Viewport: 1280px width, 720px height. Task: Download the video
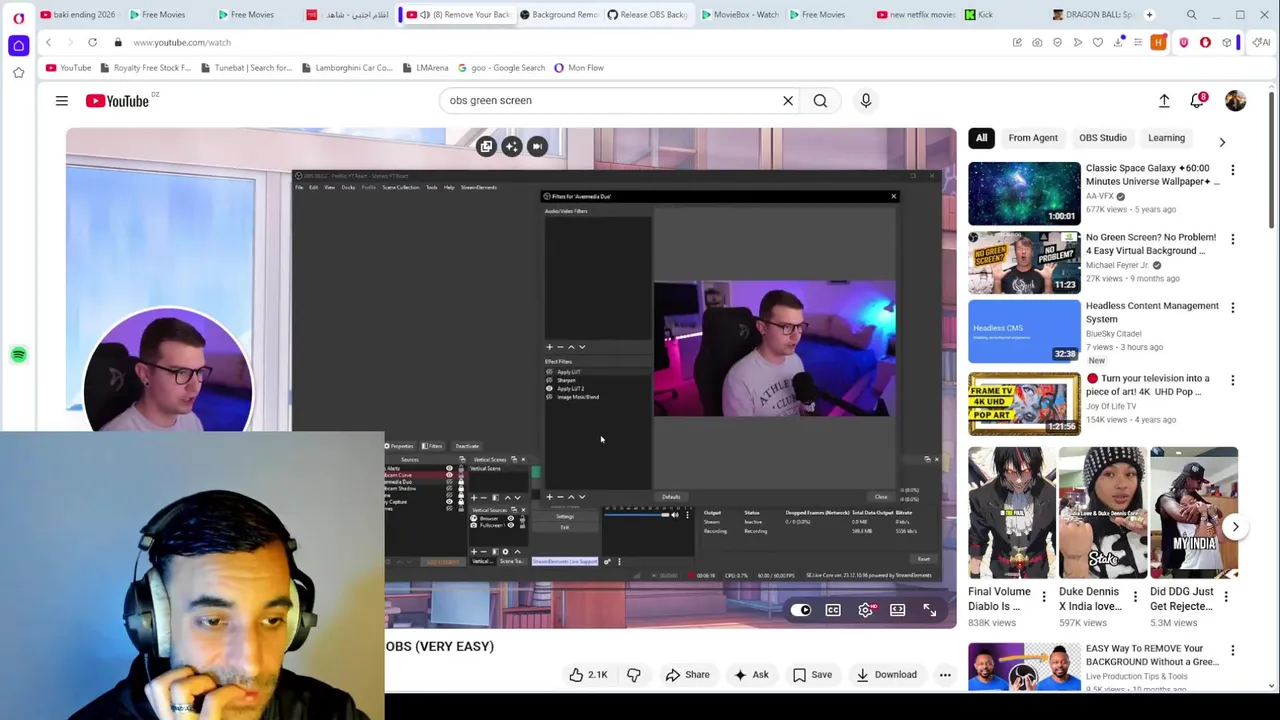point(886,675)
